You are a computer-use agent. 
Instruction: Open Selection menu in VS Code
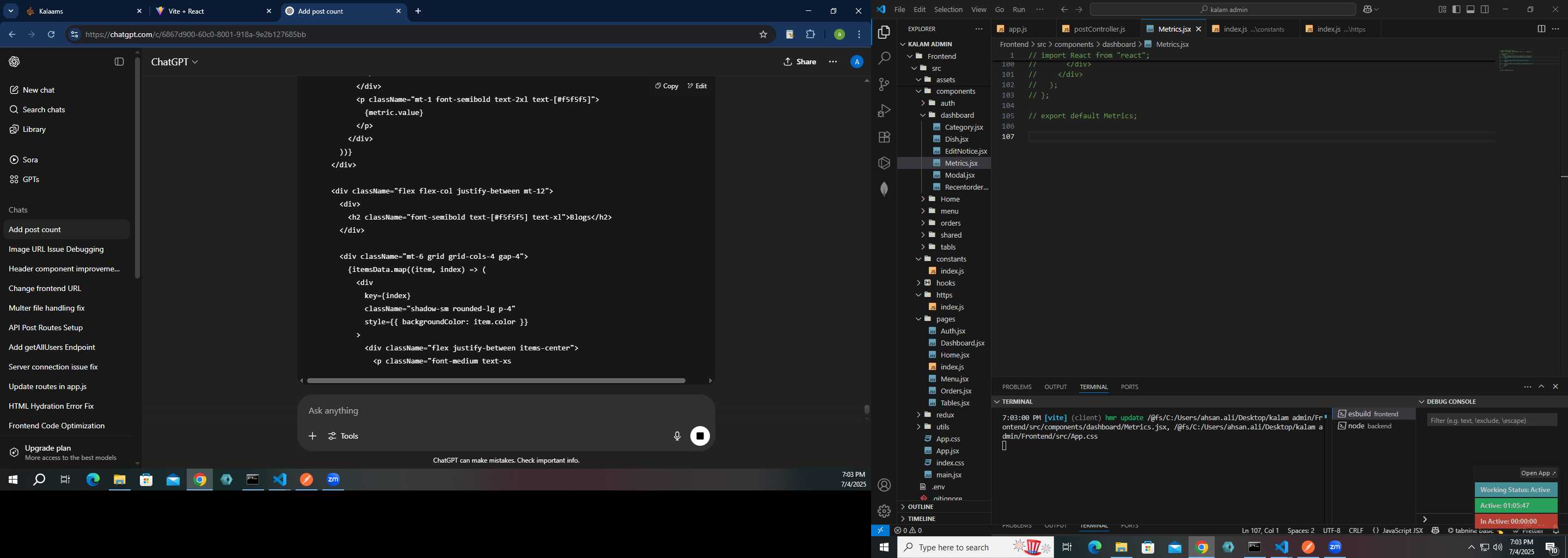[948, 10]
